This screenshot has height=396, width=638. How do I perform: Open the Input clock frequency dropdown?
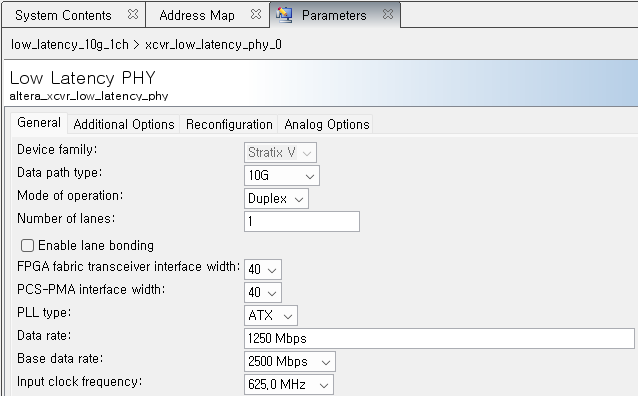[289, 385]
